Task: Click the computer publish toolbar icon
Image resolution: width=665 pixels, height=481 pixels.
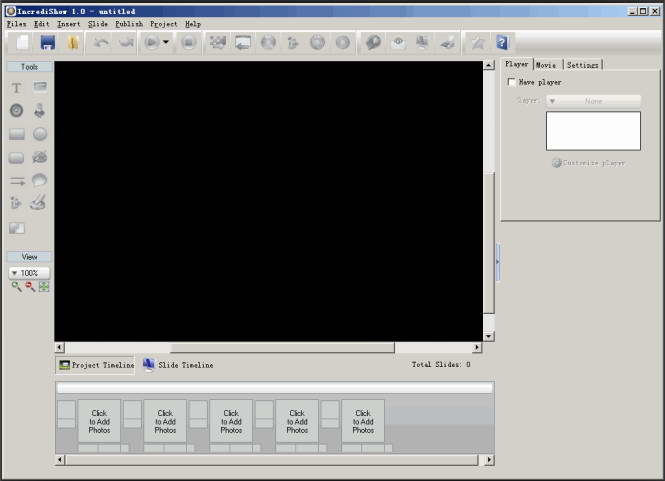Action: click(x=422, y=42)
